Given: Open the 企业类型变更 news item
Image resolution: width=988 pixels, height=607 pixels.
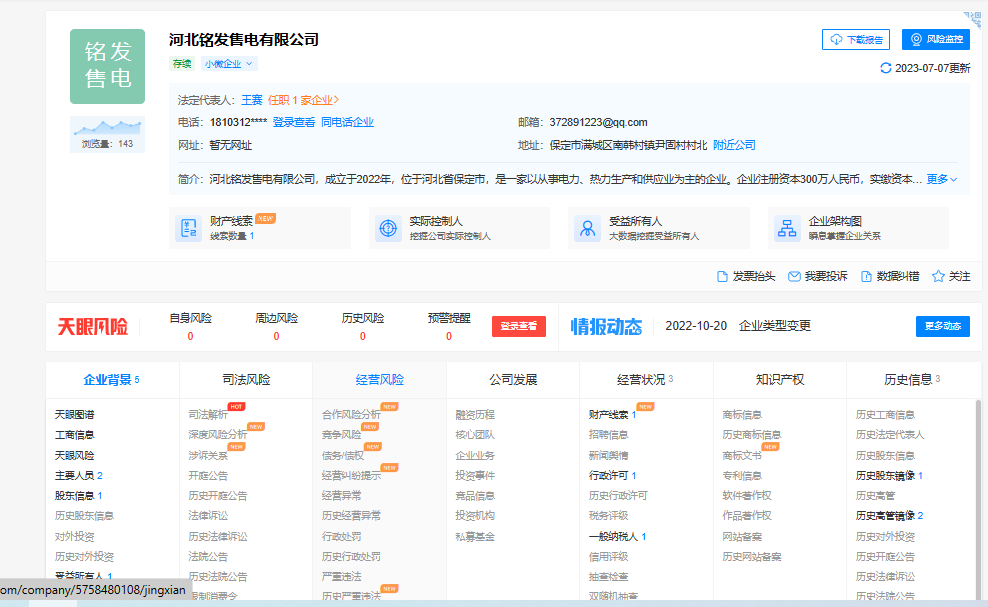Looking at the screenshot, I should [774, 326].
